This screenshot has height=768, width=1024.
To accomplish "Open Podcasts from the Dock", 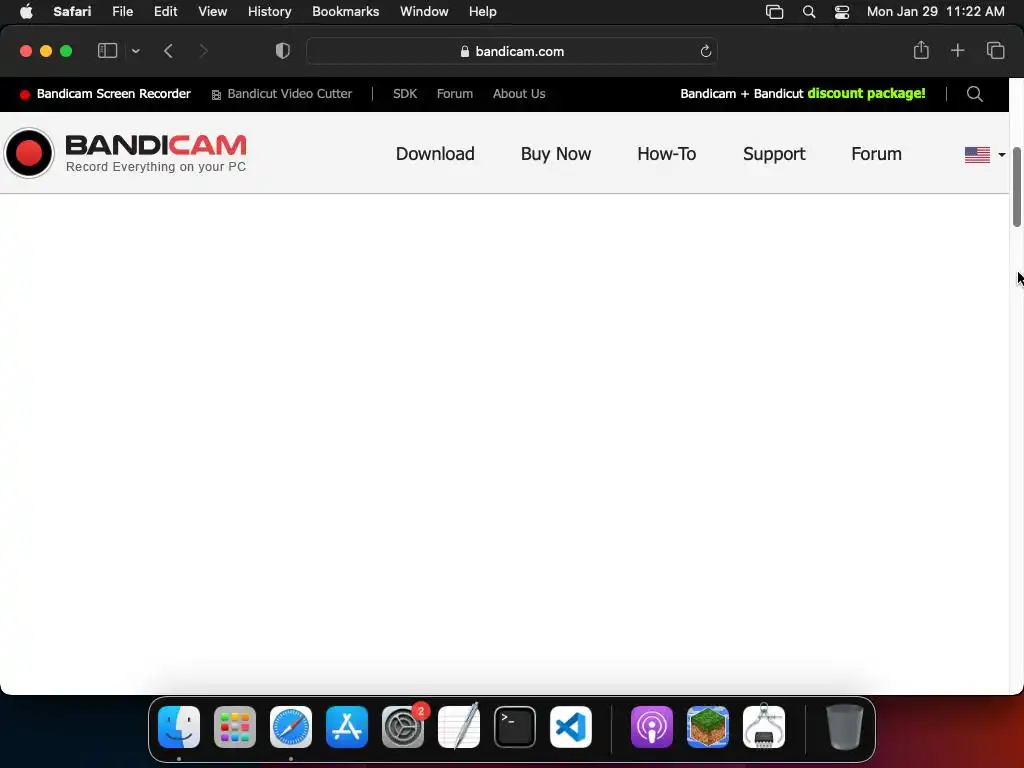I will point(652,727).
